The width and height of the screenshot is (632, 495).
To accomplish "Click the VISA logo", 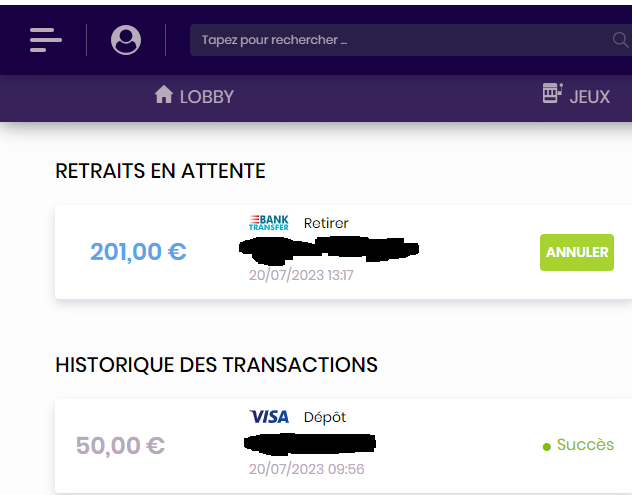I will pyautogui.click(x=269, y=417).
